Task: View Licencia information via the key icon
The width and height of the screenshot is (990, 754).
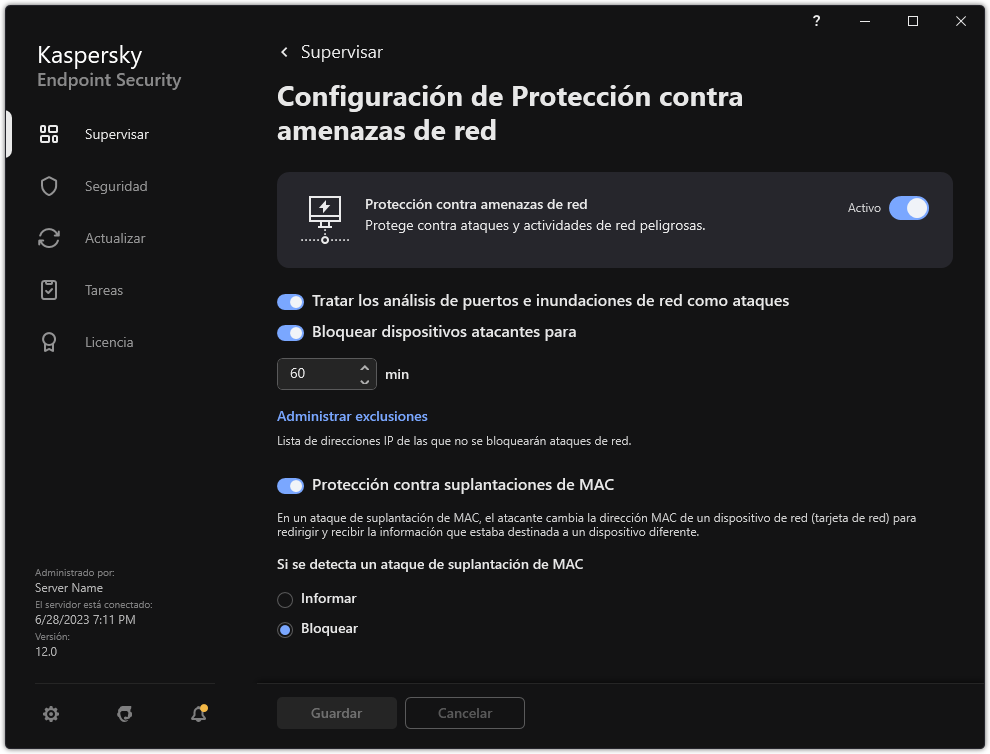Action: (x=48, y=342)
